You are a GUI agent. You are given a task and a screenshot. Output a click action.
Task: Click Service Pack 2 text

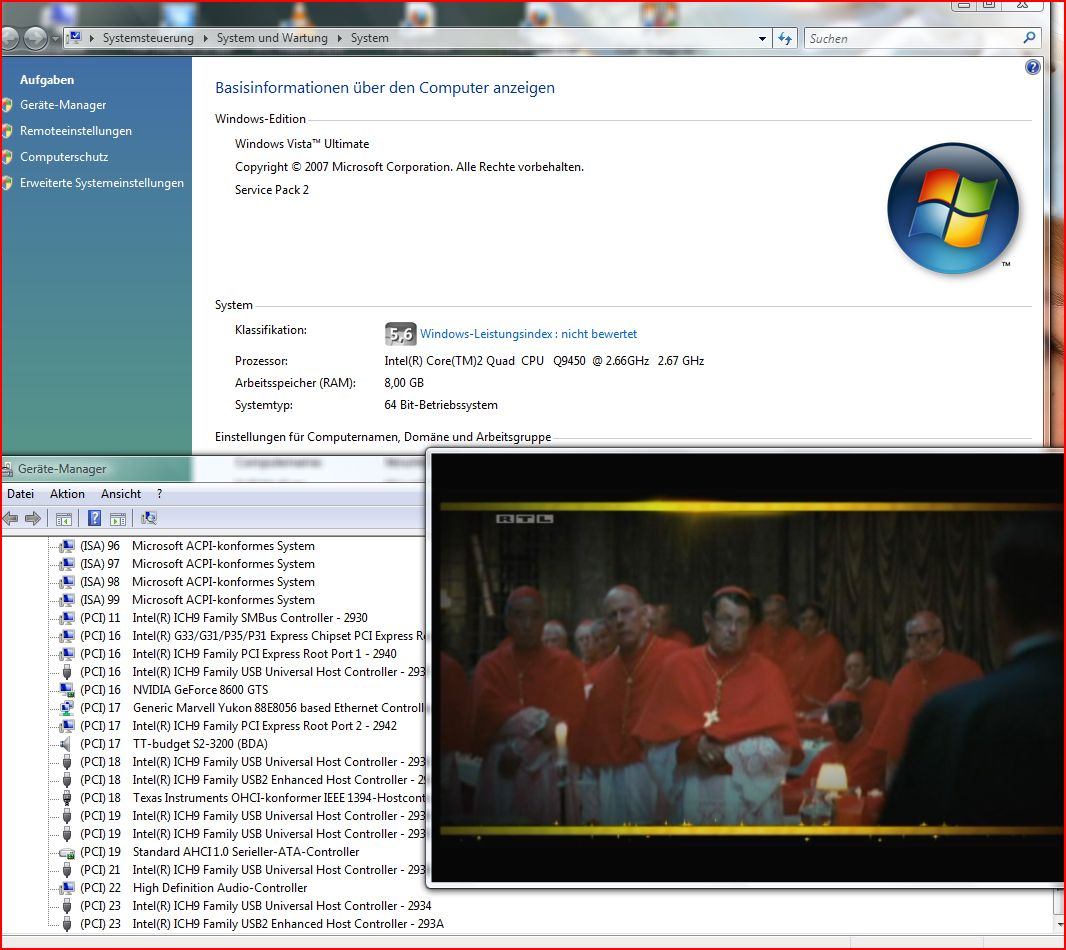(272, 190)
